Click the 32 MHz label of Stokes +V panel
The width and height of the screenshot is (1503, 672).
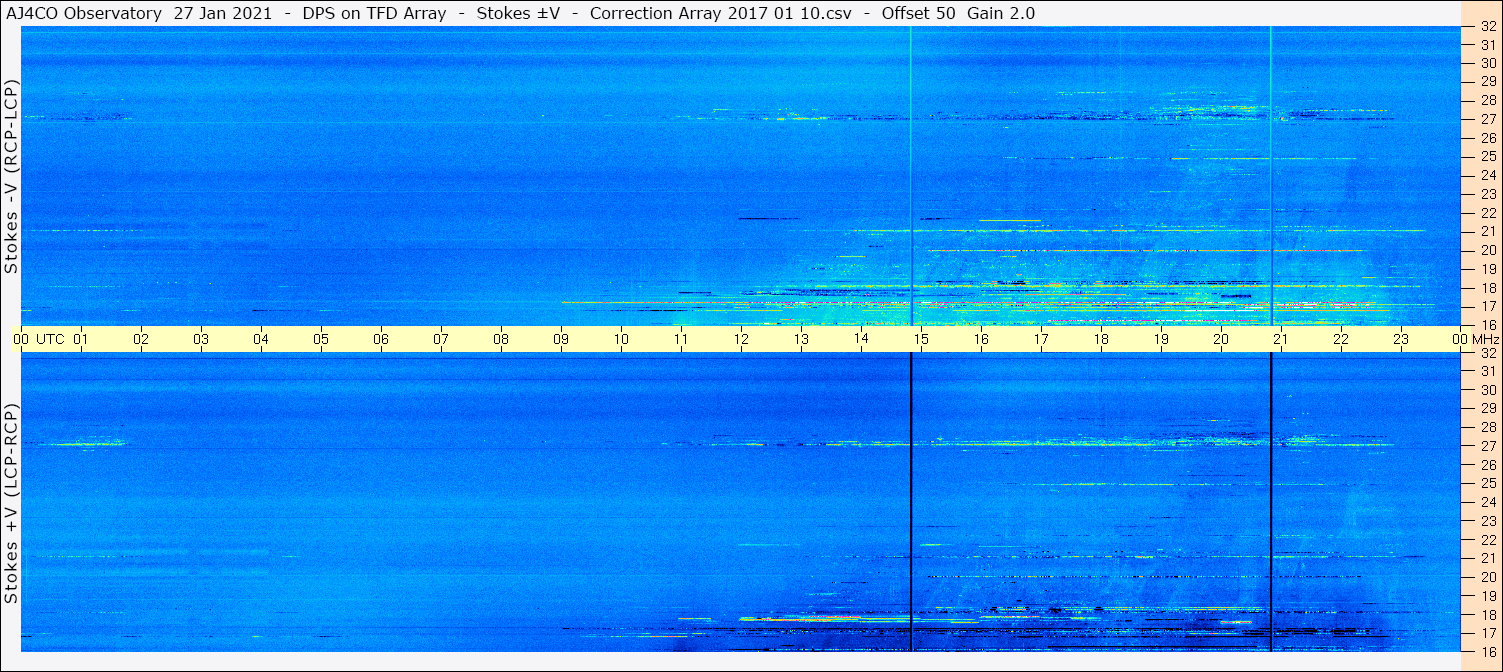click(1487, 353)
